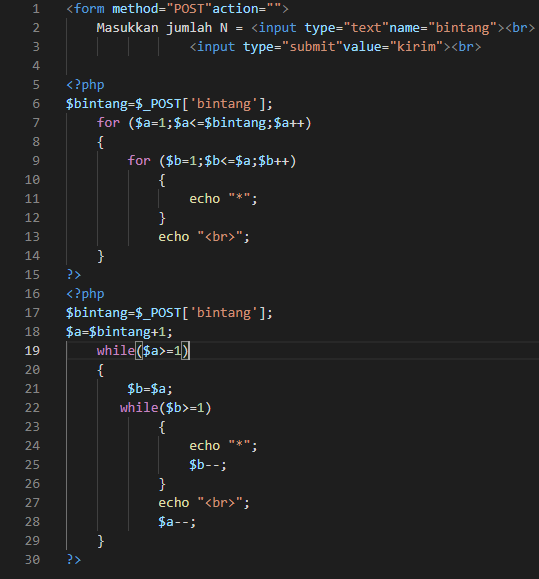This screenshot has width=539, height=579.
Task: Click '$_POST' on line 6
Action: click(x=158, y=104)
